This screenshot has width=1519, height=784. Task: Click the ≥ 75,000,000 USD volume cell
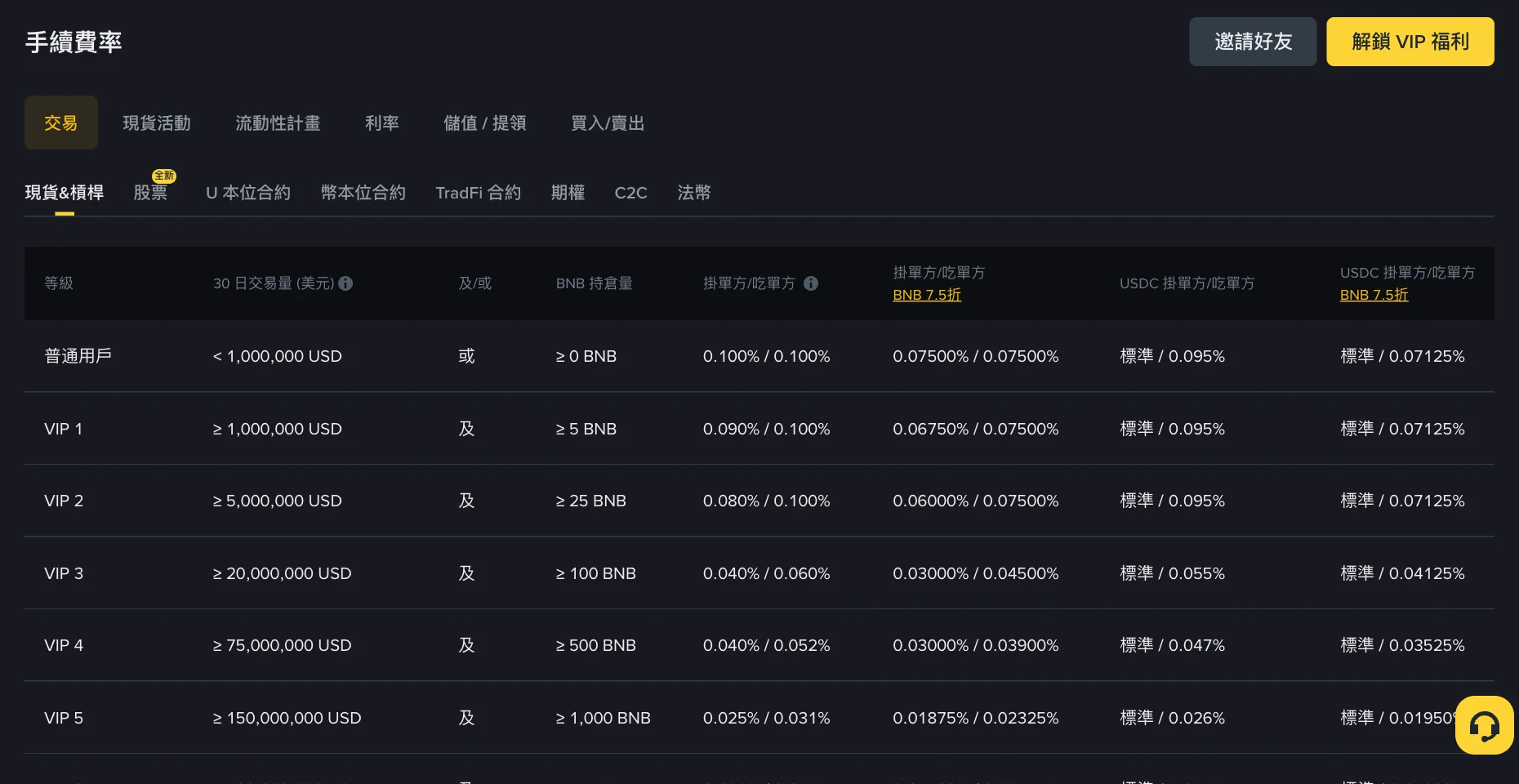pyautogui.click(x=282, y=645)
